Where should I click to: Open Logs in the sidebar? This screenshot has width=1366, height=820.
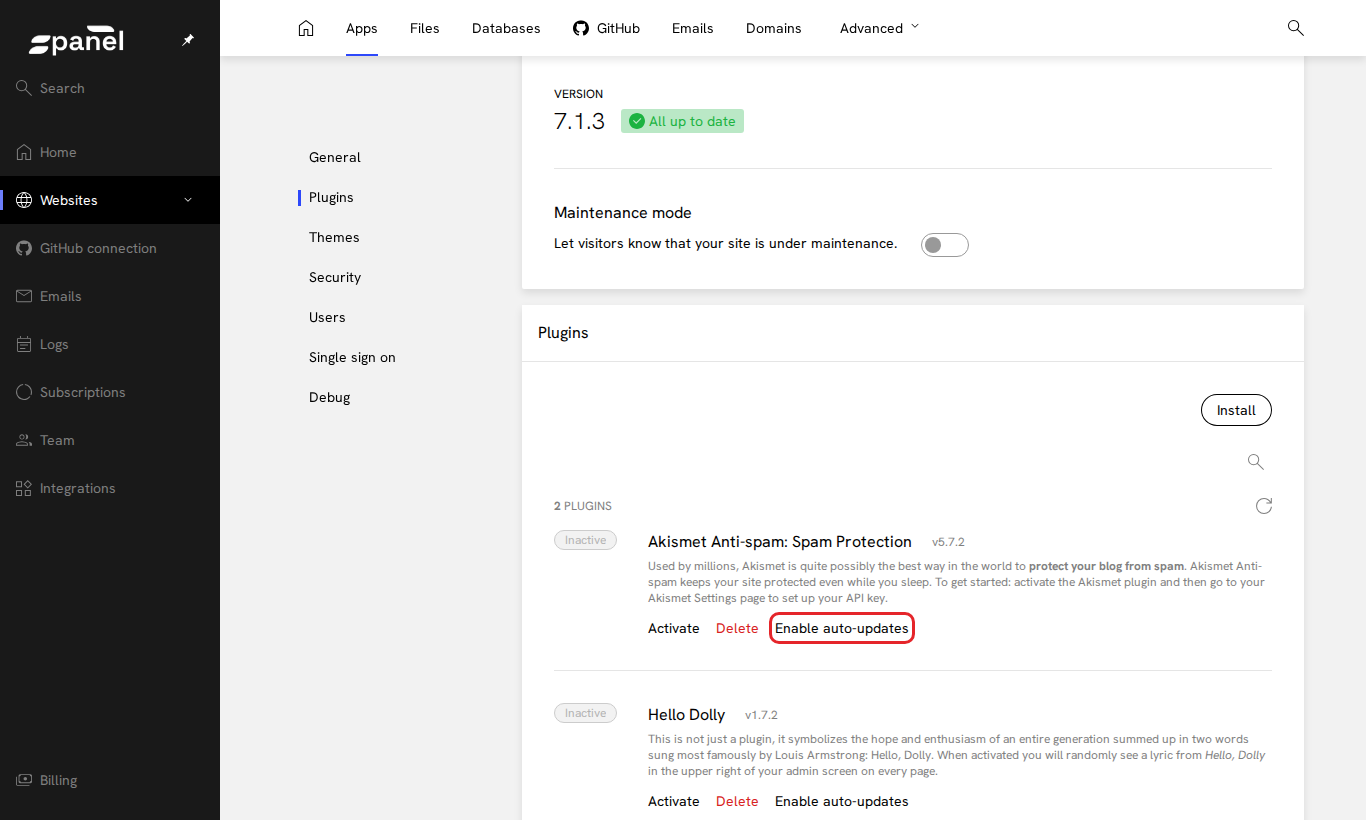110,344
